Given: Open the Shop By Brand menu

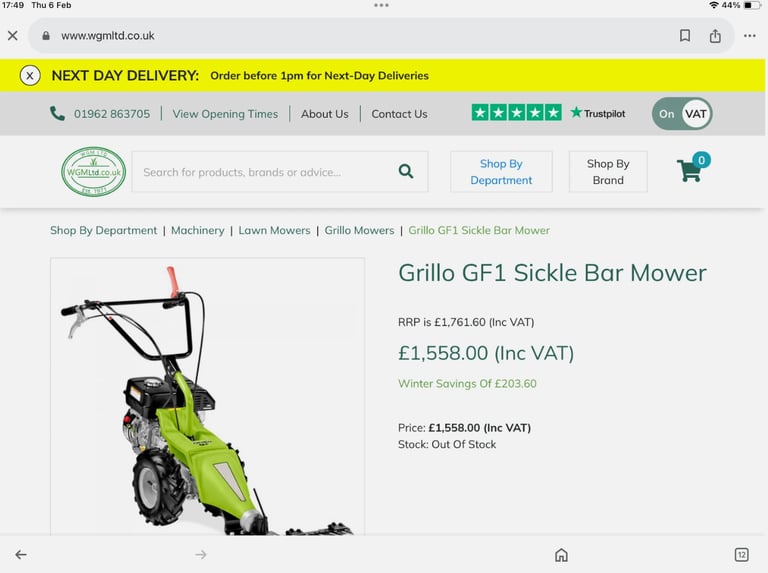Looking at the screenshot, I should 608,172.
